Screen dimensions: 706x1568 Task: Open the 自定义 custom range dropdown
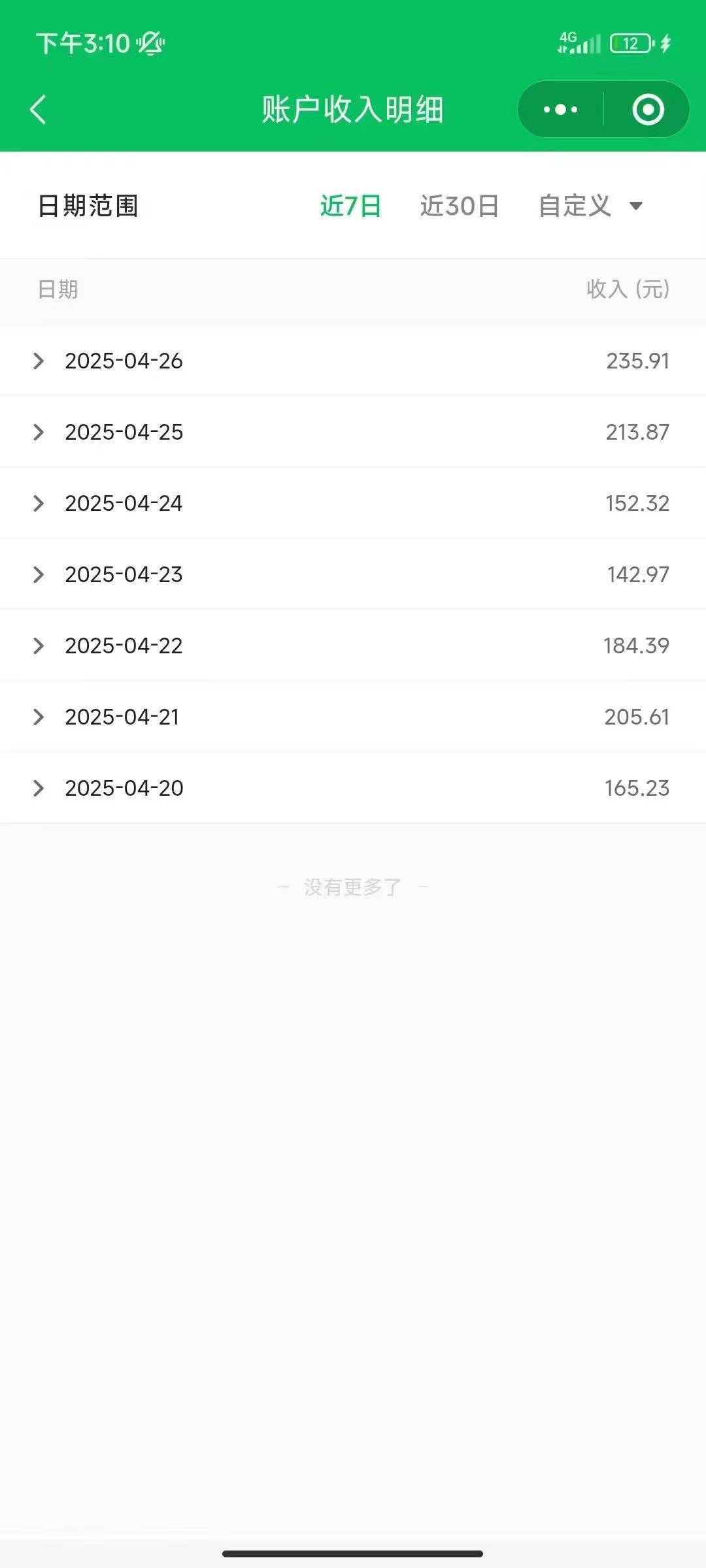tap(590, 206)
